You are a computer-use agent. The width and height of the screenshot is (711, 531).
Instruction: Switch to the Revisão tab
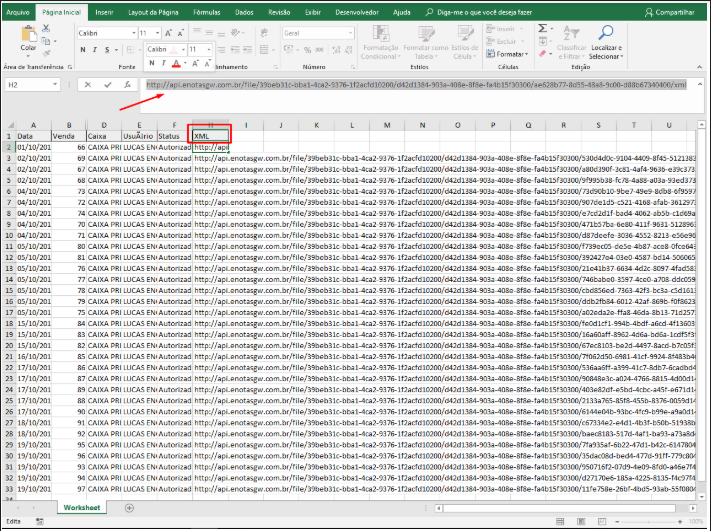(279, 12)
